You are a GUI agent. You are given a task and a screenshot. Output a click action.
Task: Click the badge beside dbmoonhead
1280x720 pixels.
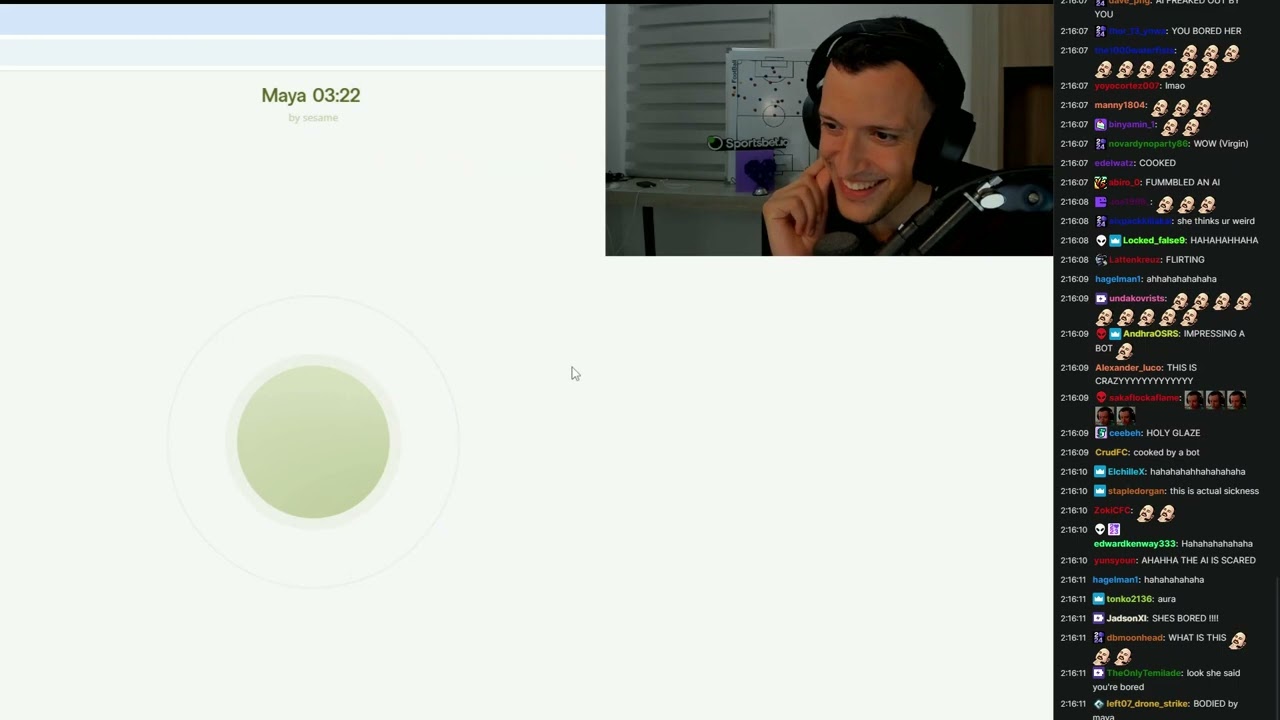(x=1099, y=638)
